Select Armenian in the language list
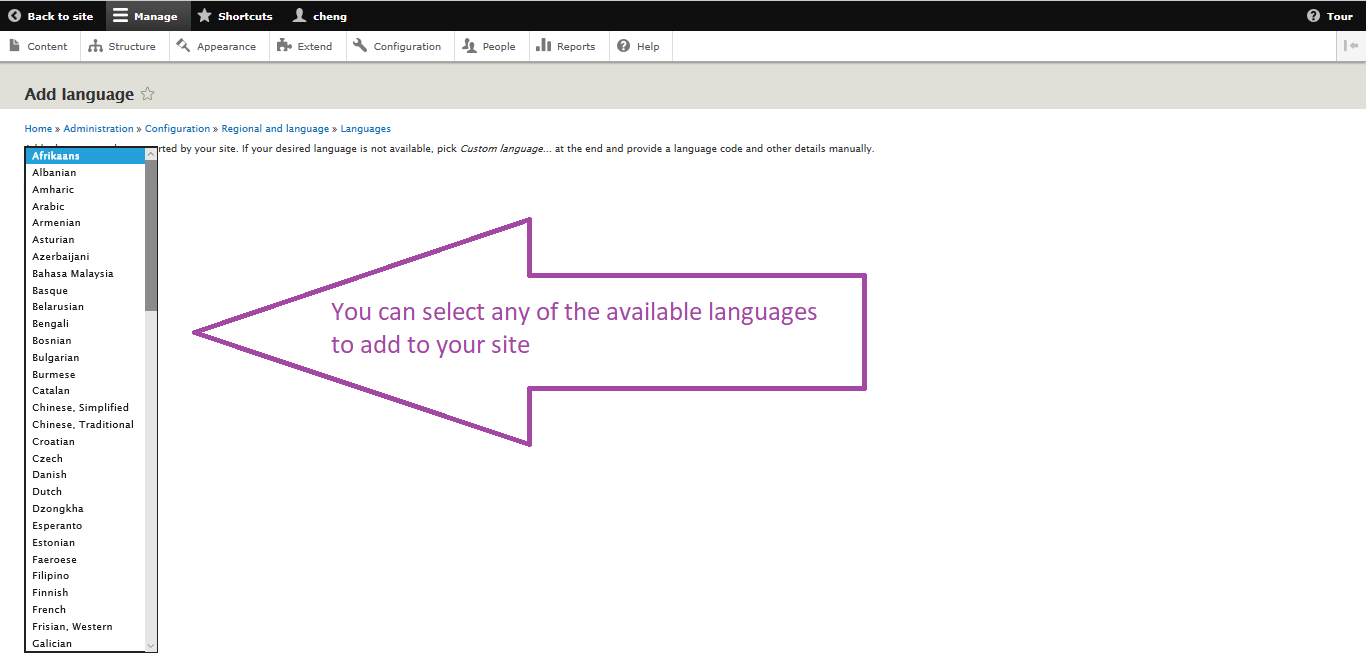The image size is (1366, 654). [x=85, y=223]
